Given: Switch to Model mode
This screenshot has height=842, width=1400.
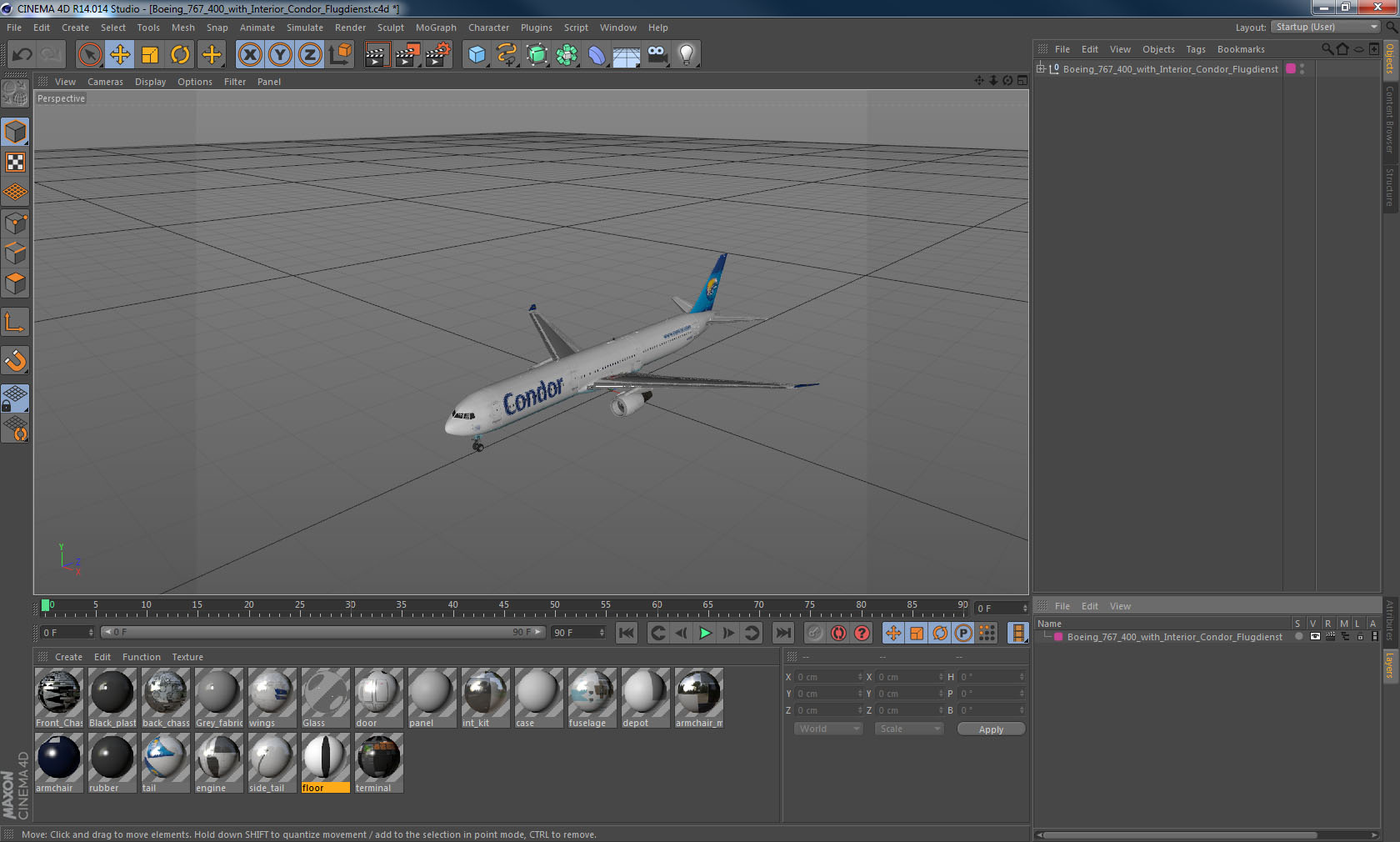Looking at the screenshot, I should click(x=15, y=132).
